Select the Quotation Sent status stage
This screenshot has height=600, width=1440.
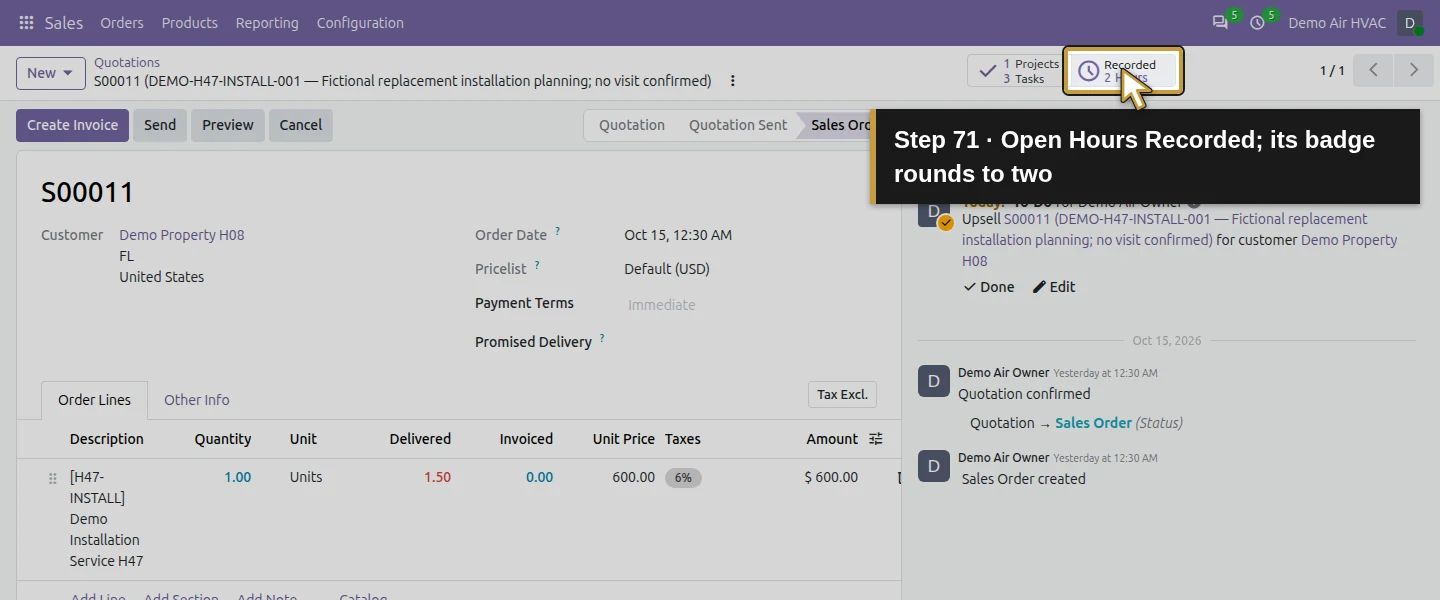point(738,125)
